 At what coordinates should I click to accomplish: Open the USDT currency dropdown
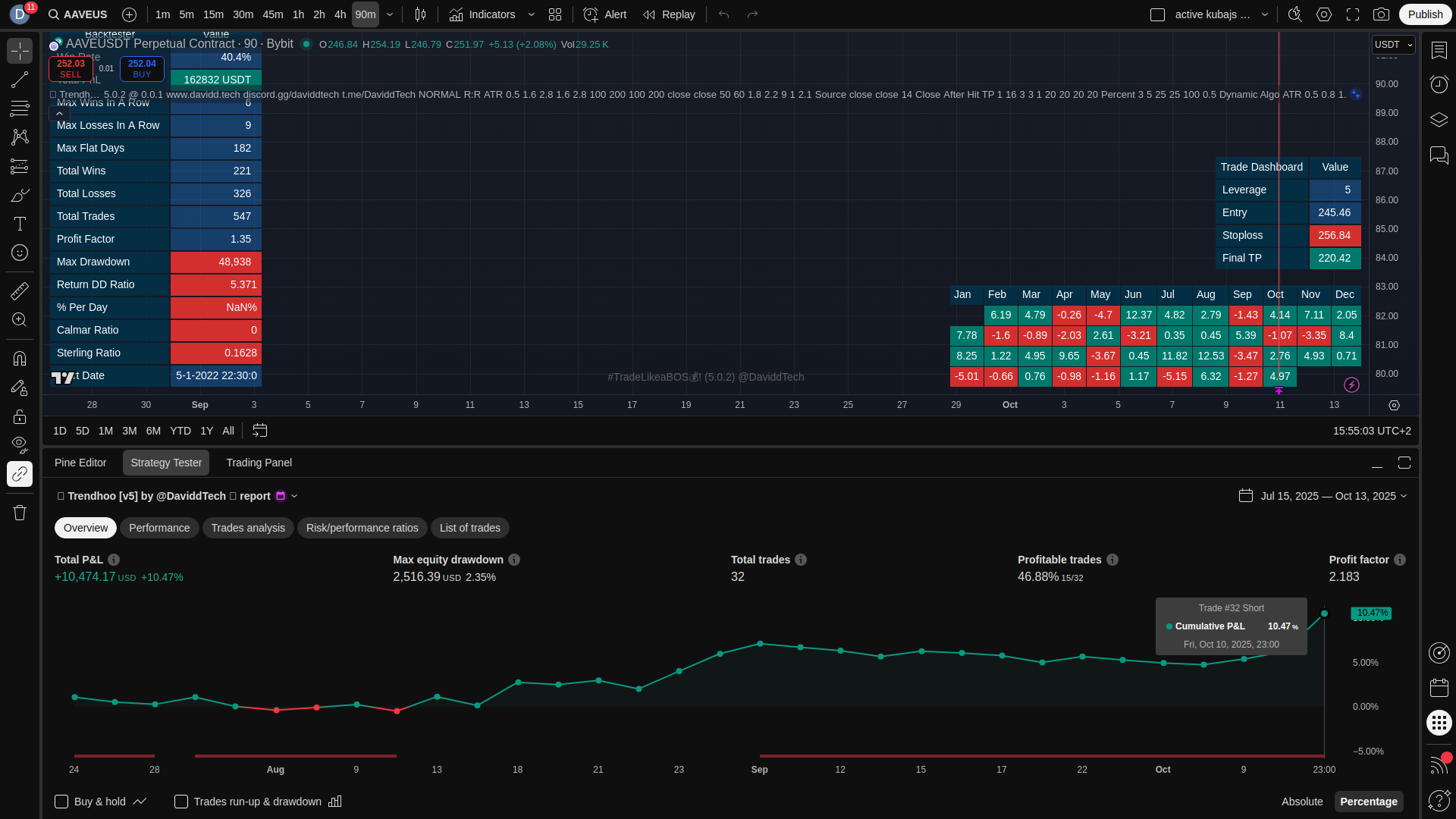click(x=1393, y=45)
